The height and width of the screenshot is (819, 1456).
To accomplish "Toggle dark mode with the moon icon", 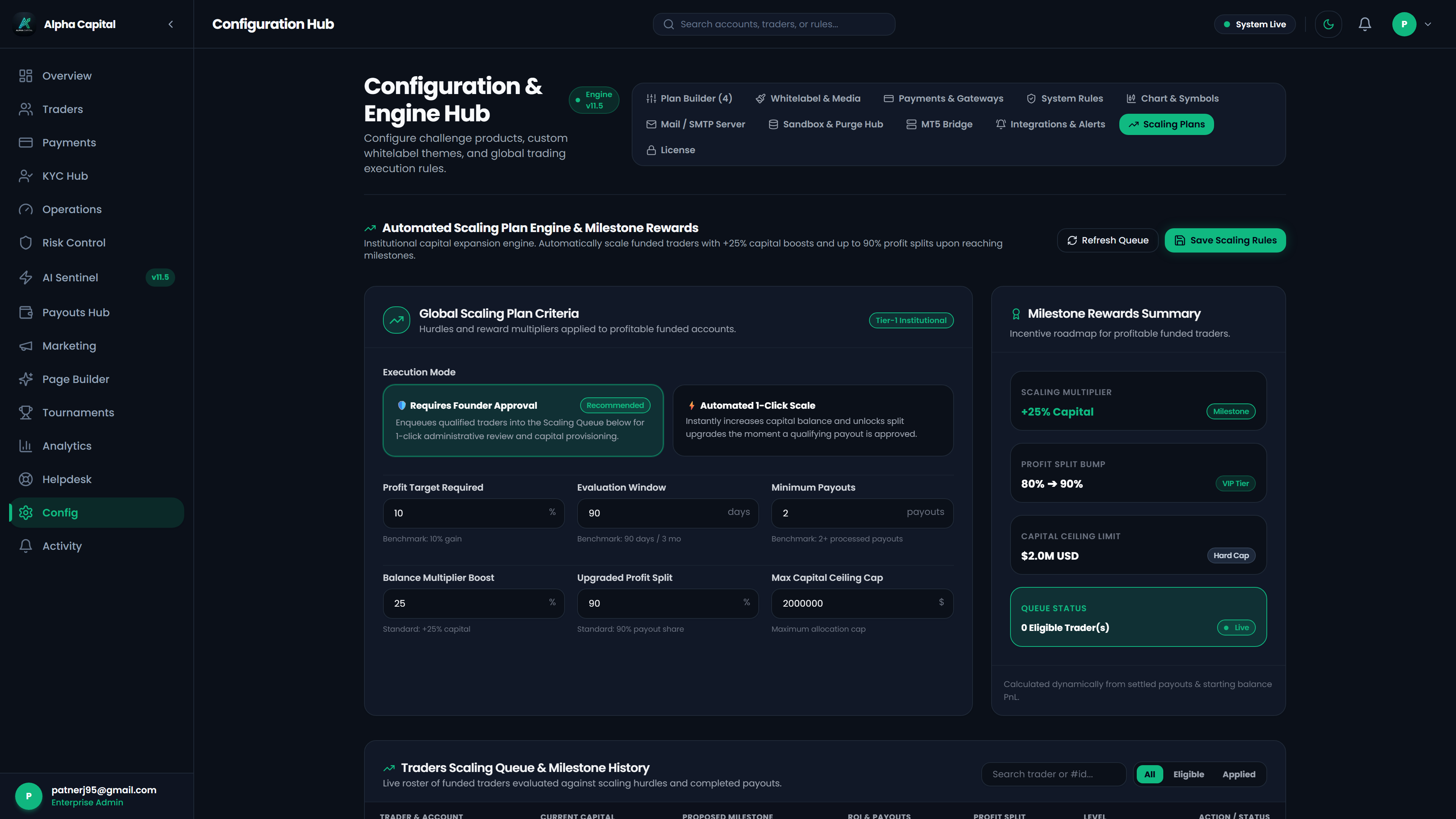I will 1328,24.
